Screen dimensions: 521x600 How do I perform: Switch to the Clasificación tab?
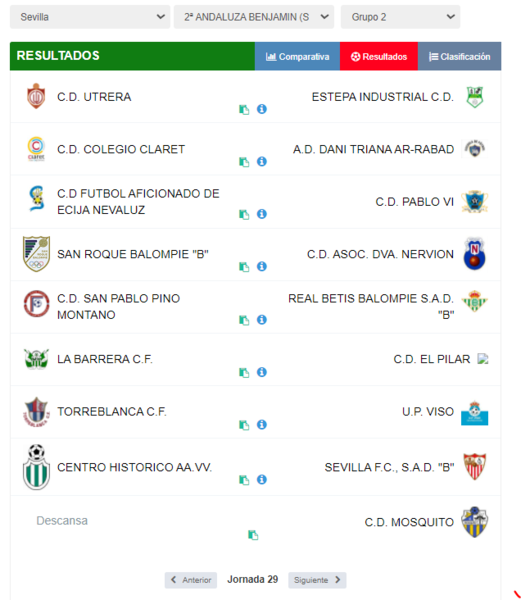point(459,57)
